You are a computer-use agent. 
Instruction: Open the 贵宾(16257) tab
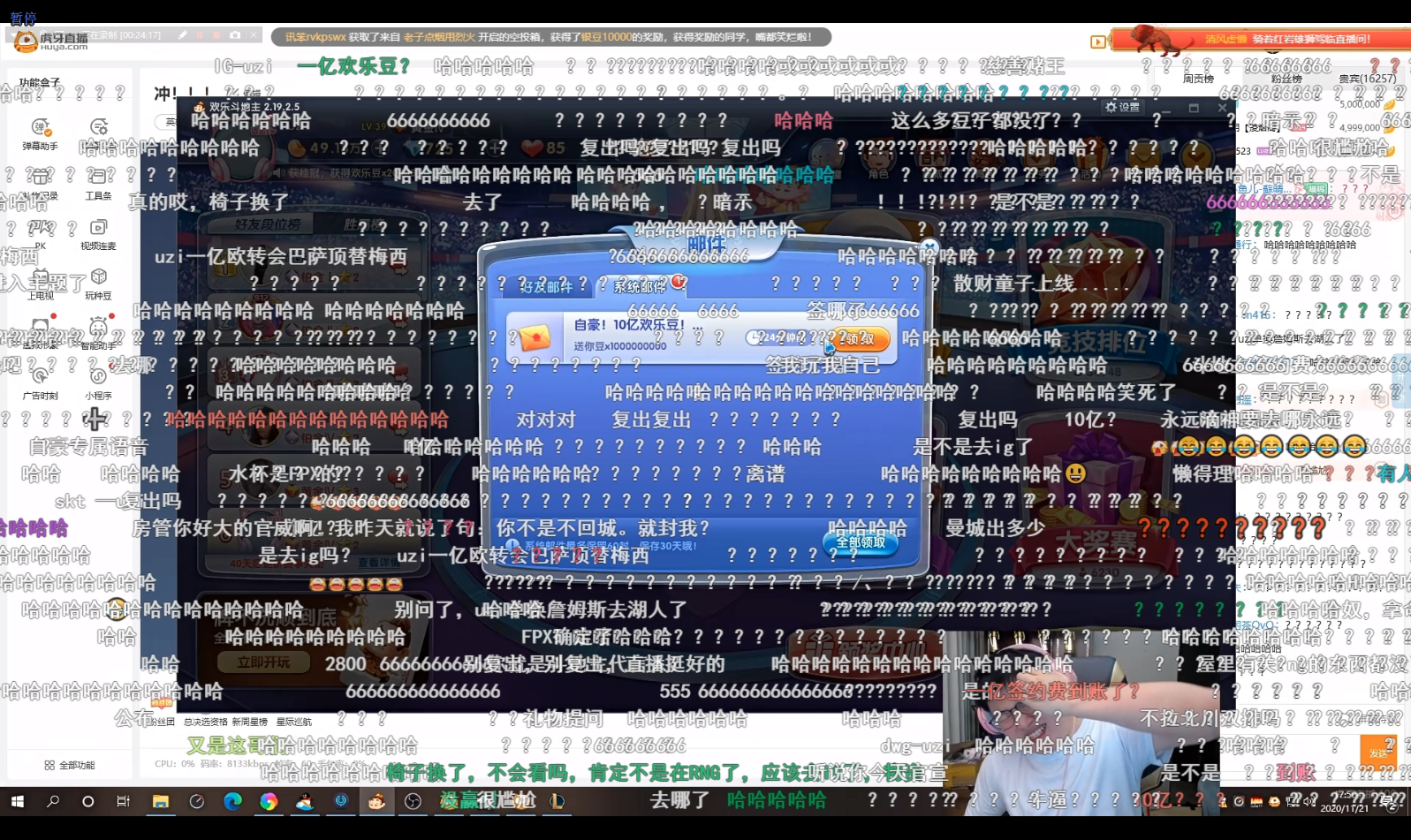pyautogui.click(x=1368, y=79)
